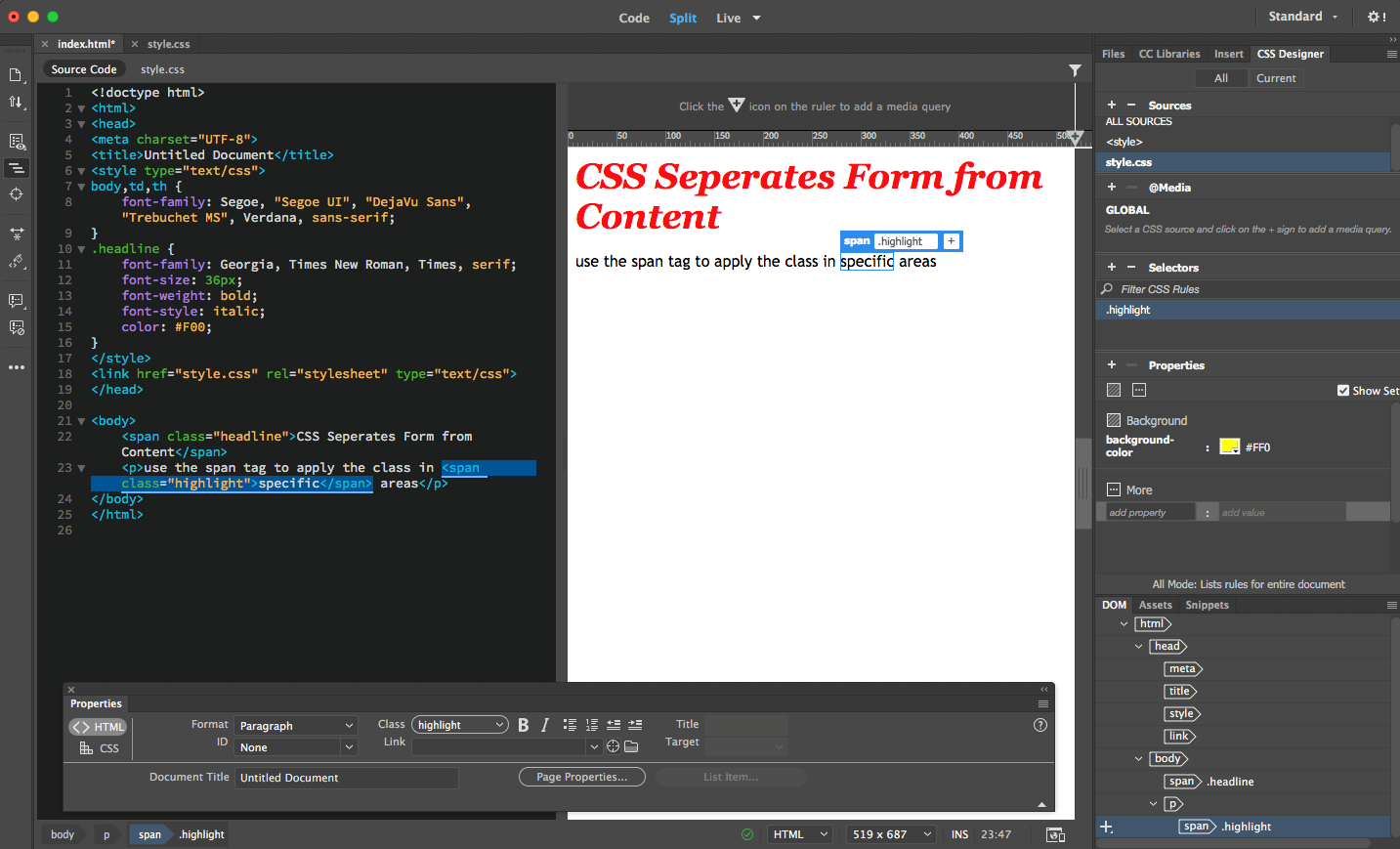The width and height of the screenshot is (1400, 849).
Task: Click the browse for file folder icon
Action: click(x=631, y=746)
